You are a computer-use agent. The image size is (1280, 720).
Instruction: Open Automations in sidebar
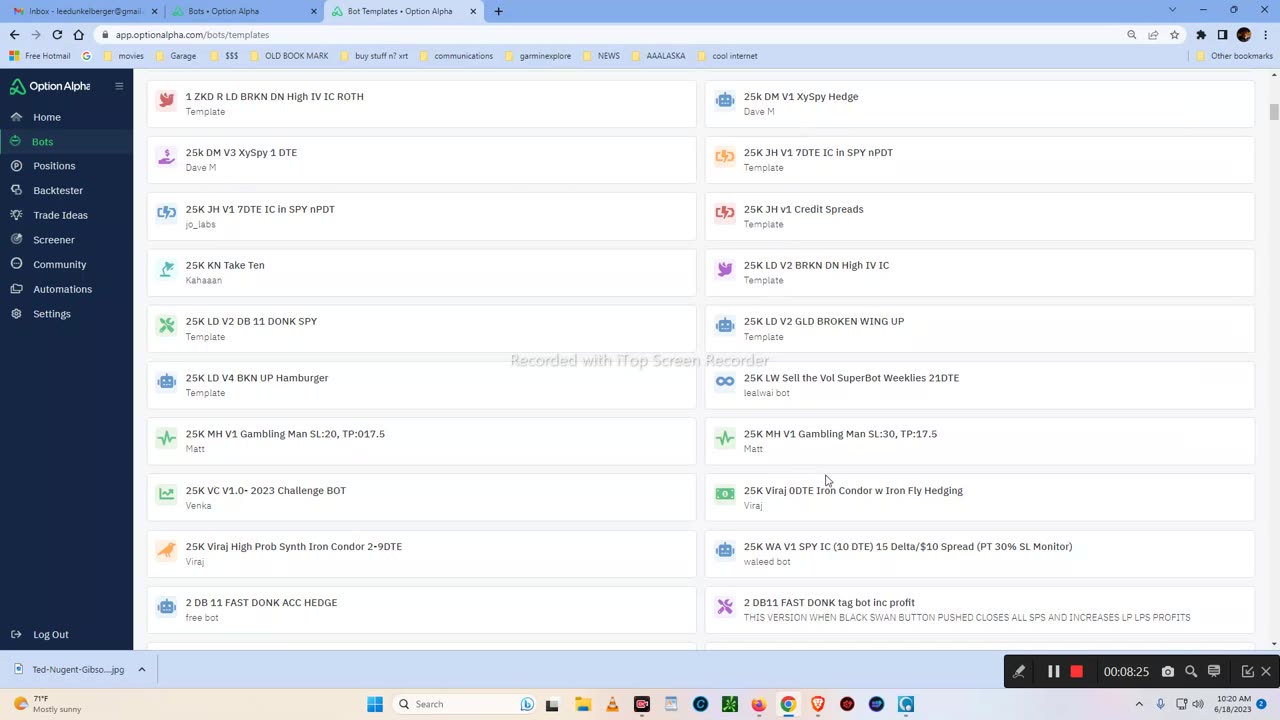(x=62, y=289)
